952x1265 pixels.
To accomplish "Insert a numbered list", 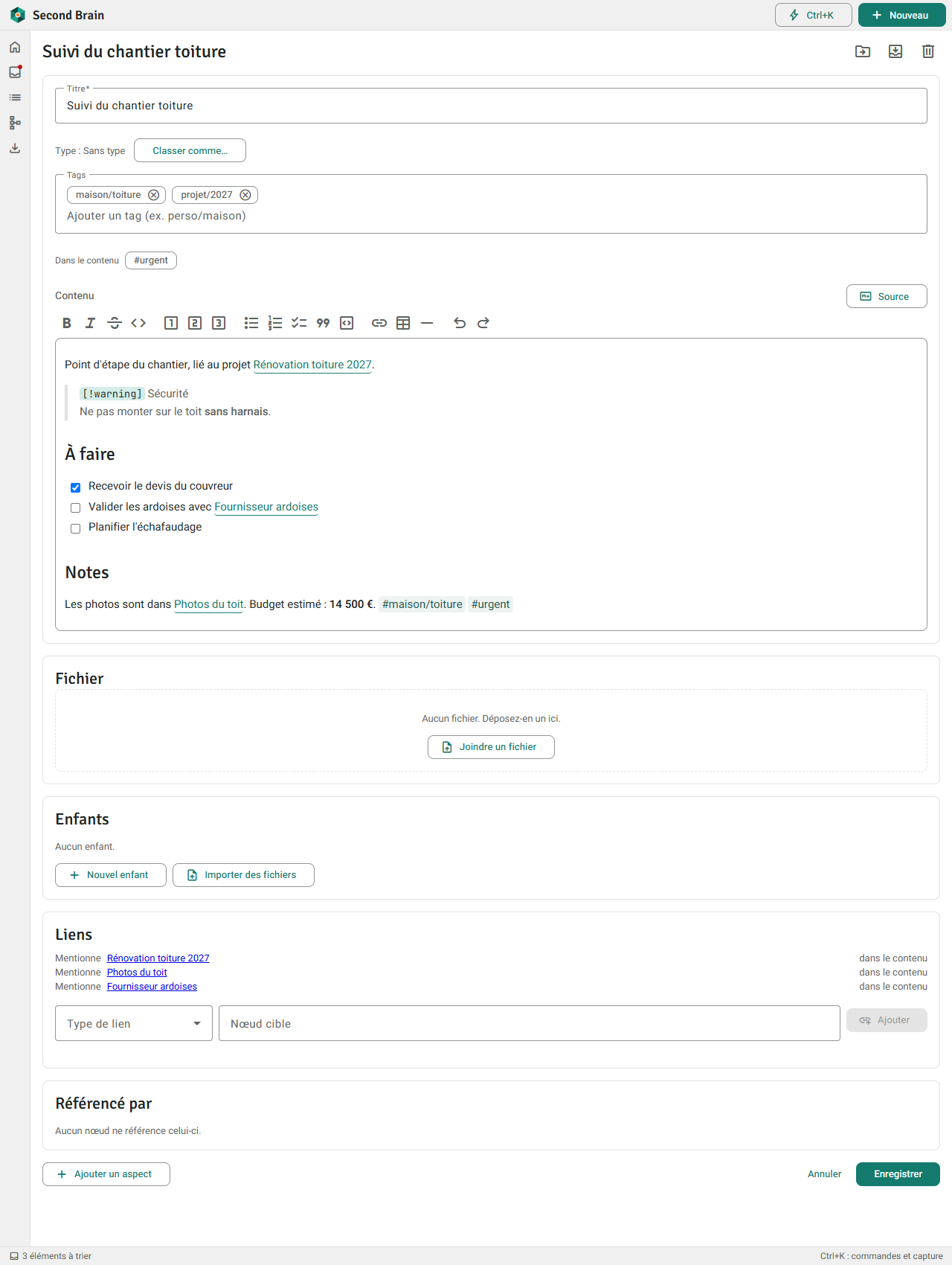I will coord(275,323).
